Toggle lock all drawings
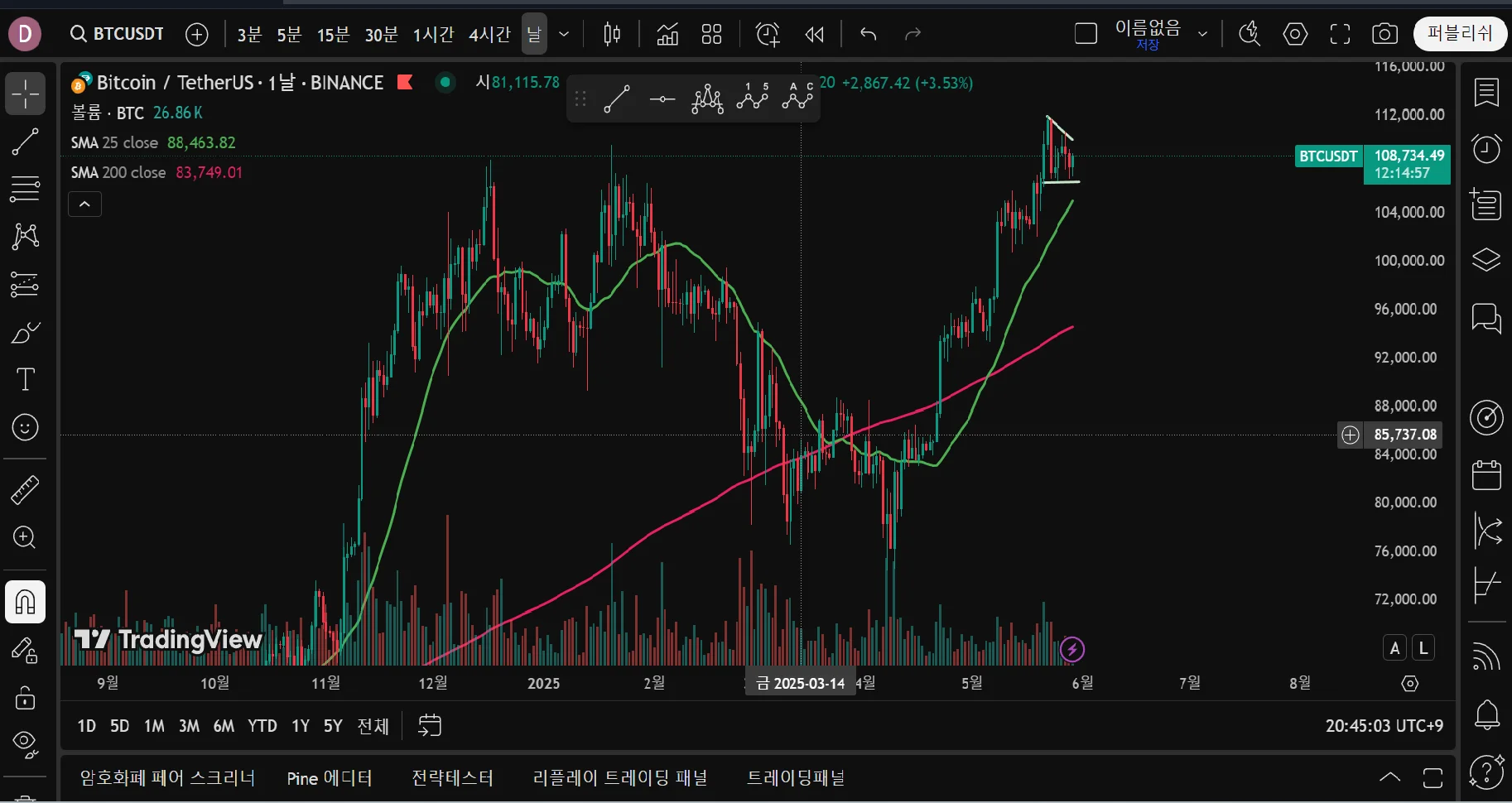This screenshot has height=803, width=1512. click(x=26, y=698)
